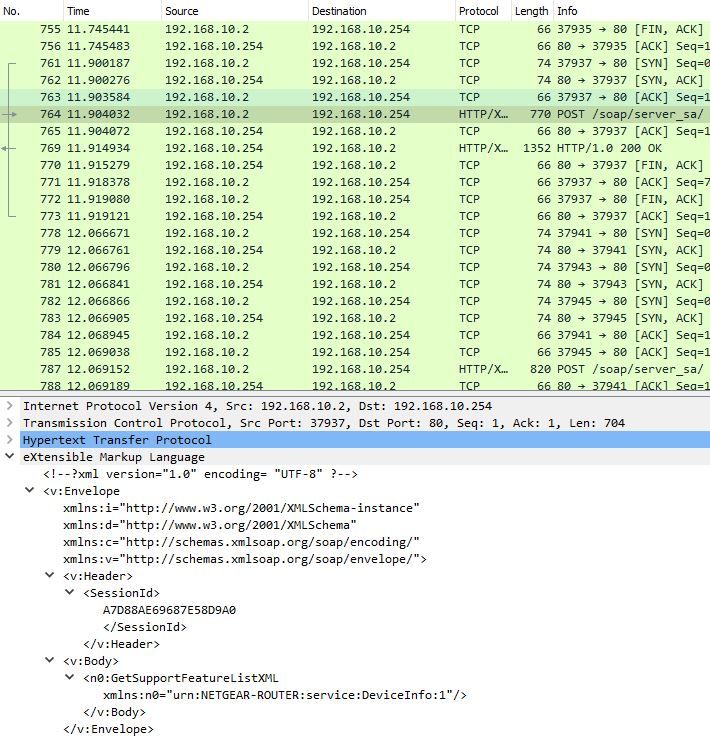This screenshot has width=710, height=751.
Task: Select packet 764 POST /soap/server_sa/
Action: click(355, 114)
